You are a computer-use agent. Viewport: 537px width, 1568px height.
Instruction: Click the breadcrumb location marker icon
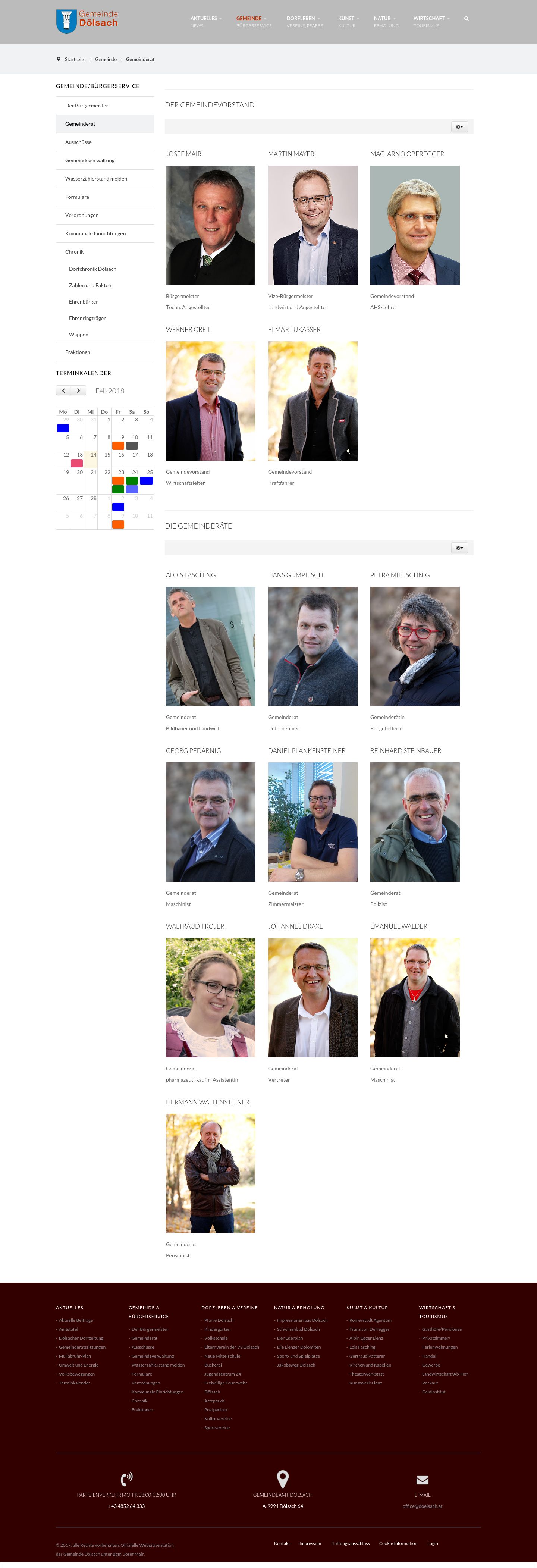click(59, 59)
